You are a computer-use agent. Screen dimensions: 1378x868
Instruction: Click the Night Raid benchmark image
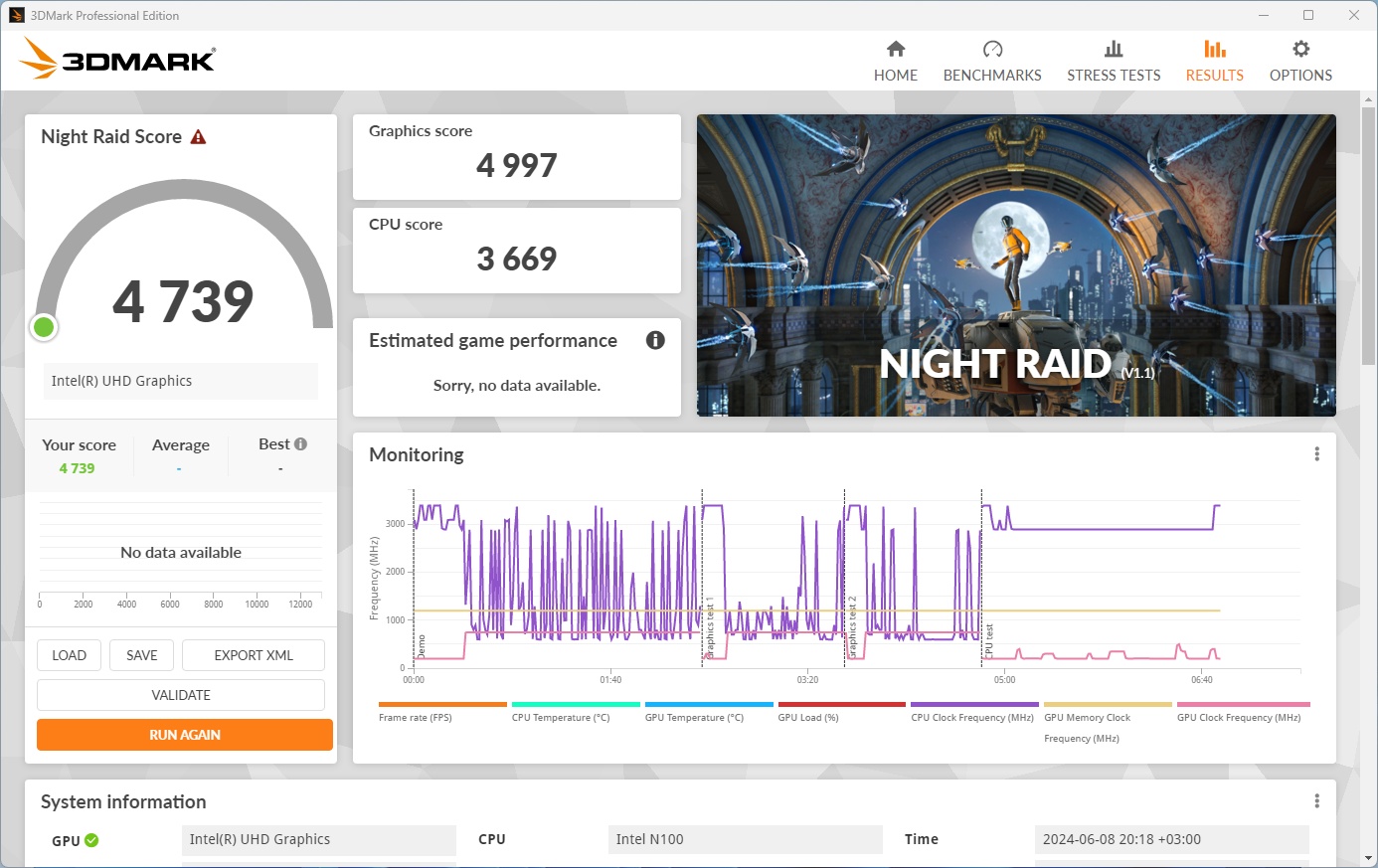click(x=1016, y=265)
